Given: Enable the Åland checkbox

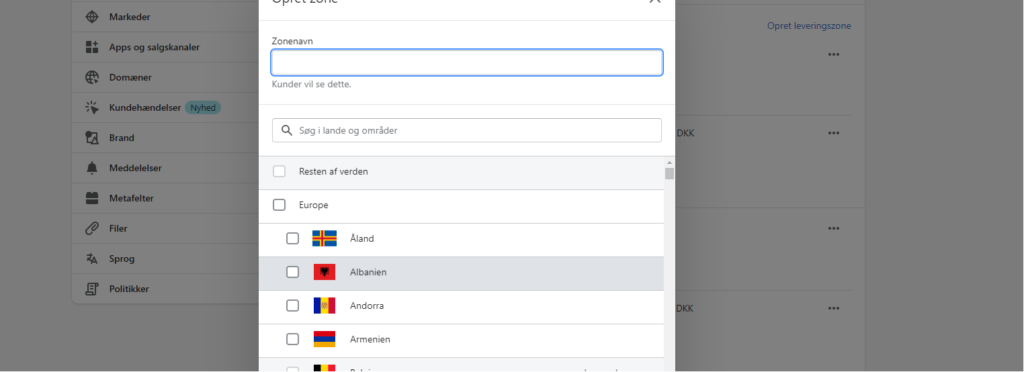Looking at the screenshot, I should point(293,238).
